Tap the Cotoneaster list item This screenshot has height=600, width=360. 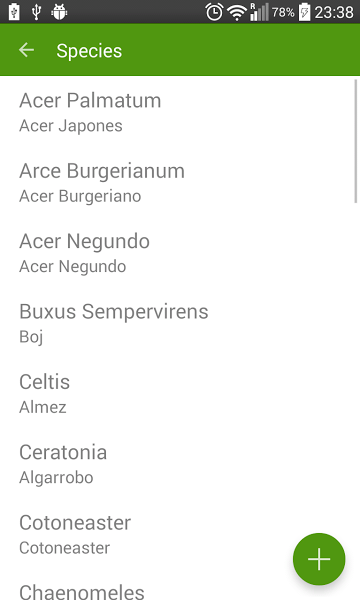[180, 534]
